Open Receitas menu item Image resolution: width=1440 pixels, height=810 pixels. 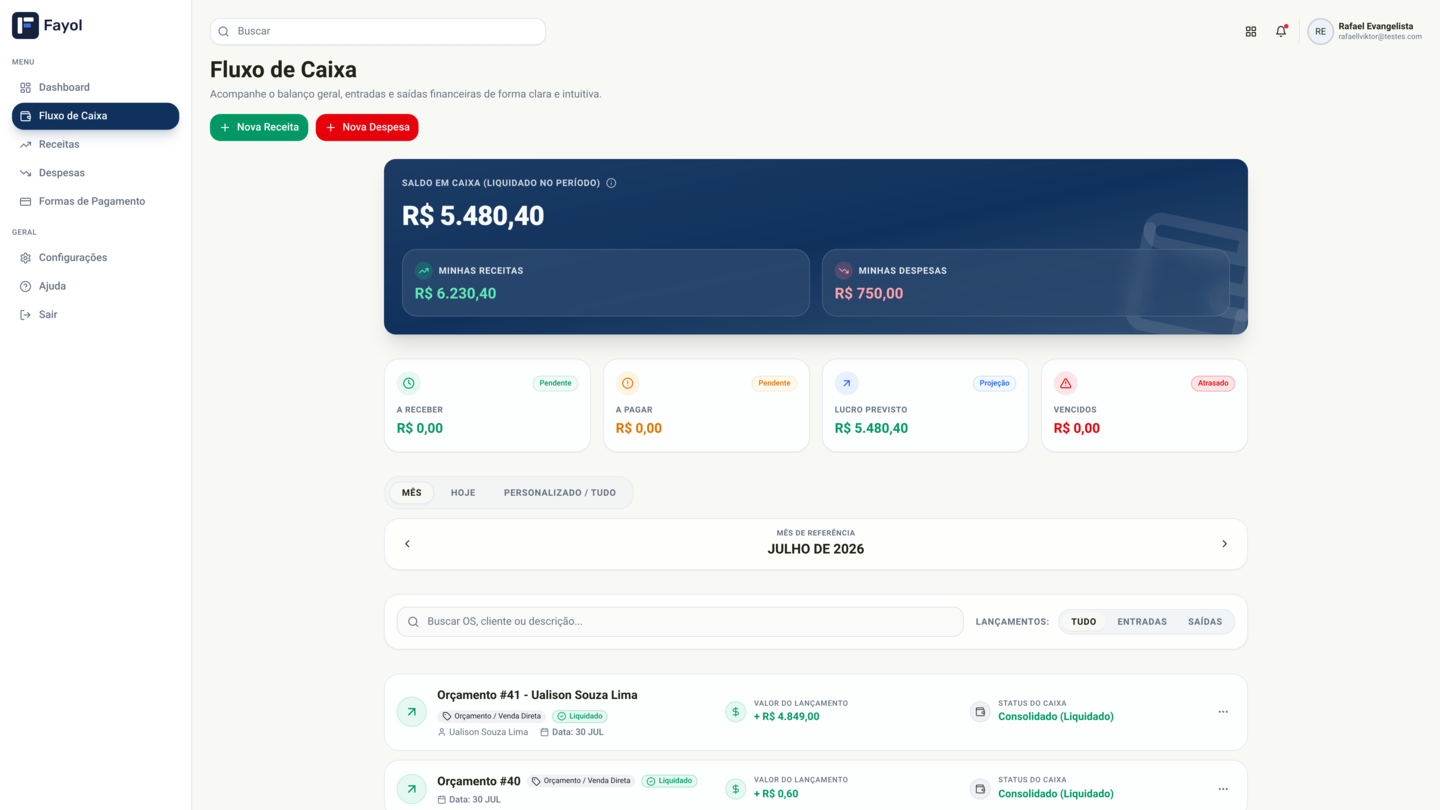(x=95, y=145)
